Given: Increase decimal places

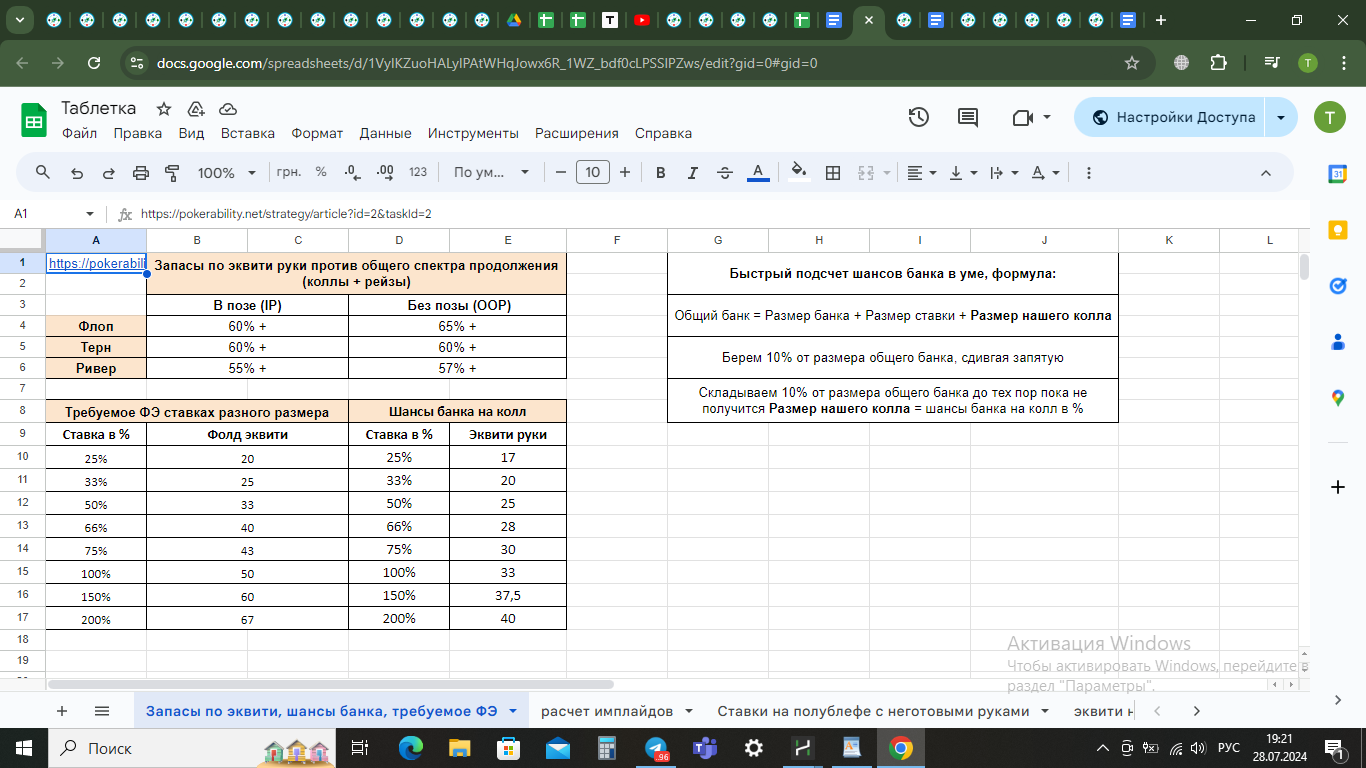Looking at the screenshot, I should point(384,172).
